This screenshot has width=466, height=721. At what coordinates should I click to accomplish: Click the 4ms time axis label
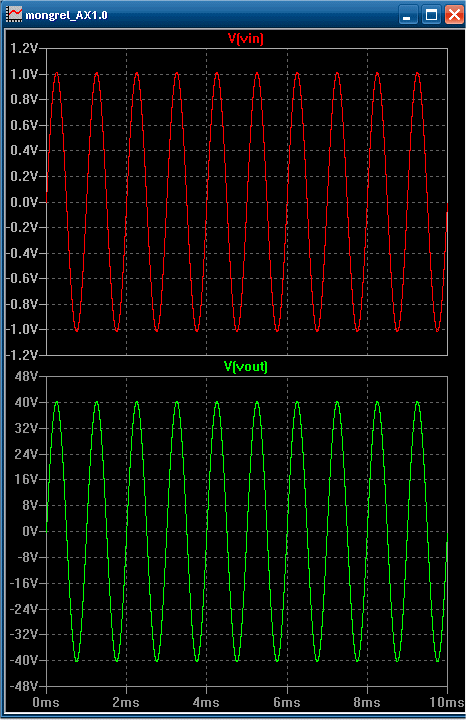pyautogui.click(x=206, y=702)
